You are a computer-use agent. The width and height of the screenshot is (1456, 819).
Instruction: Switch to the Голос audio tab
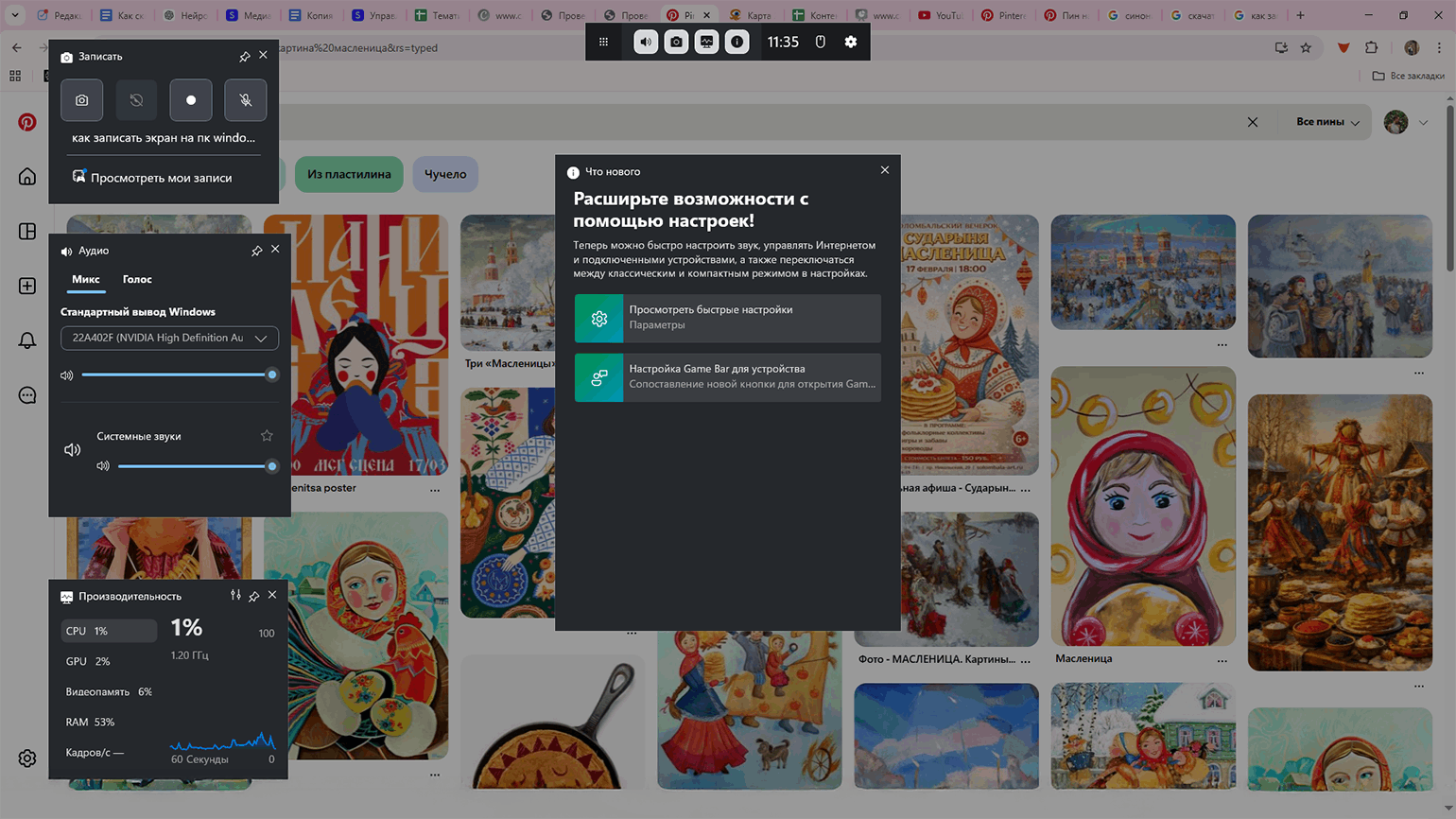(137, 279)
